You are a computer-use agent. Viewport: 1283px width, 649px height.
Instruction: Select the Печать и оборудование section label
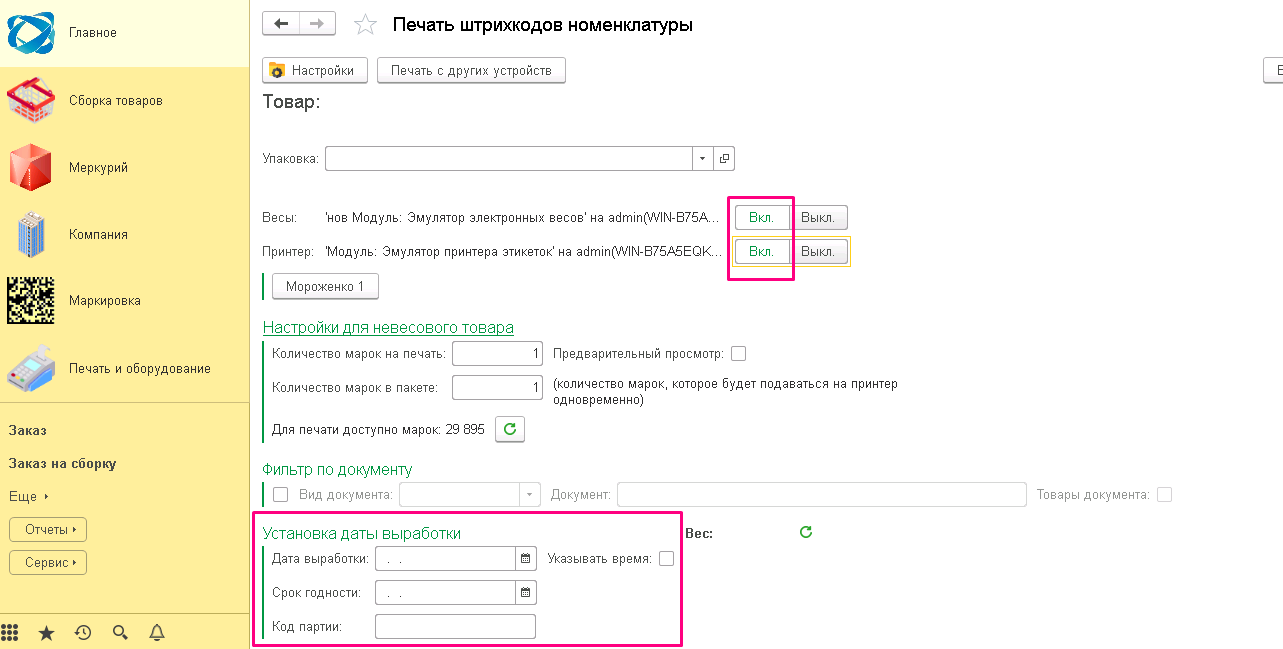coord(139,368)
